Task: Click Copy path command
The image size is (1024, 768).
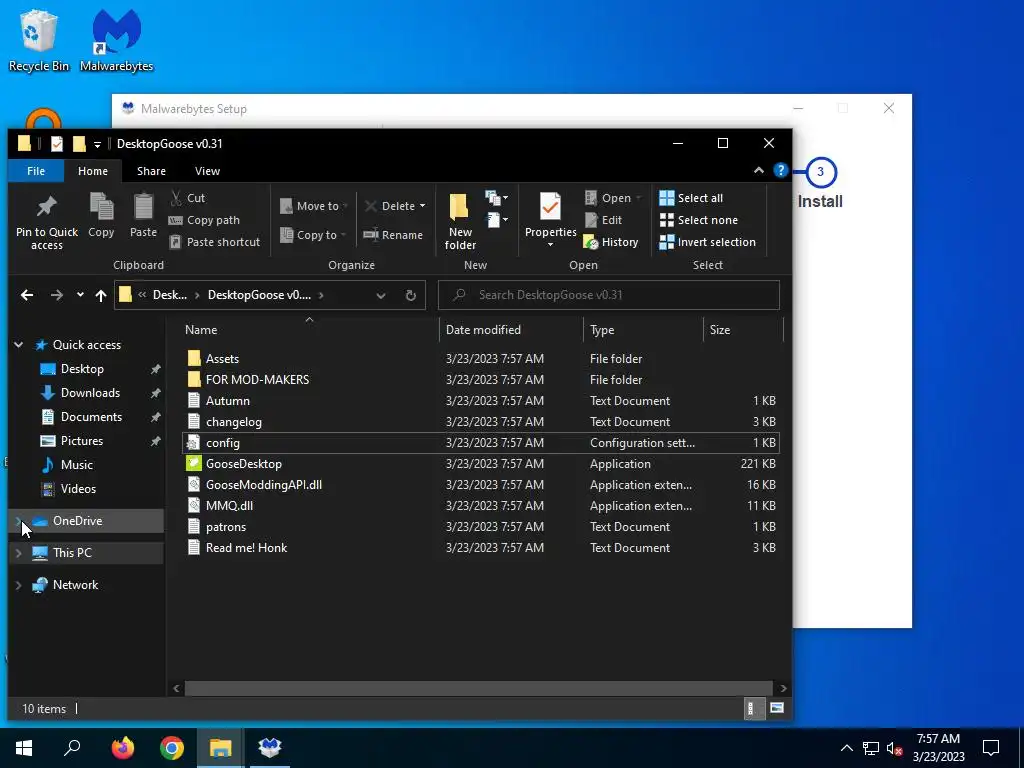Action: (204, 220)
